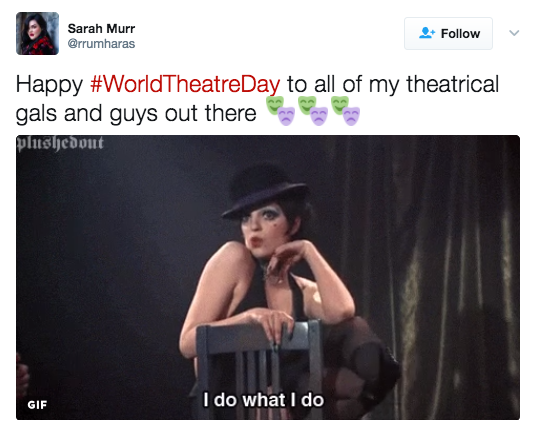Click the add-person icon inside Follow
The image size is (540, 427).
[427, 33]
